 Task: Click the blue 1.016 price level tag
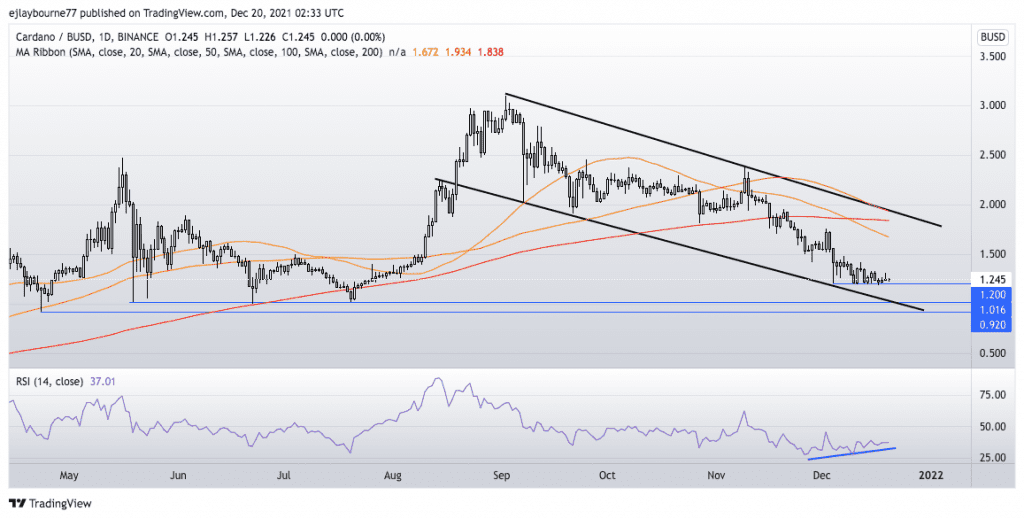(992, 309)
